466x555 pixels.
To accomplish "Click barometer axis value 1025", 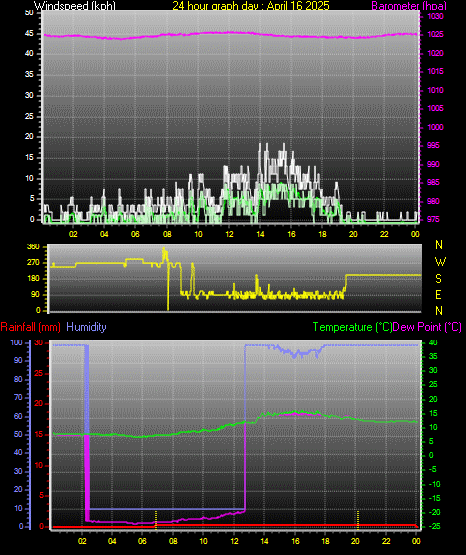I will click(435, 34).
